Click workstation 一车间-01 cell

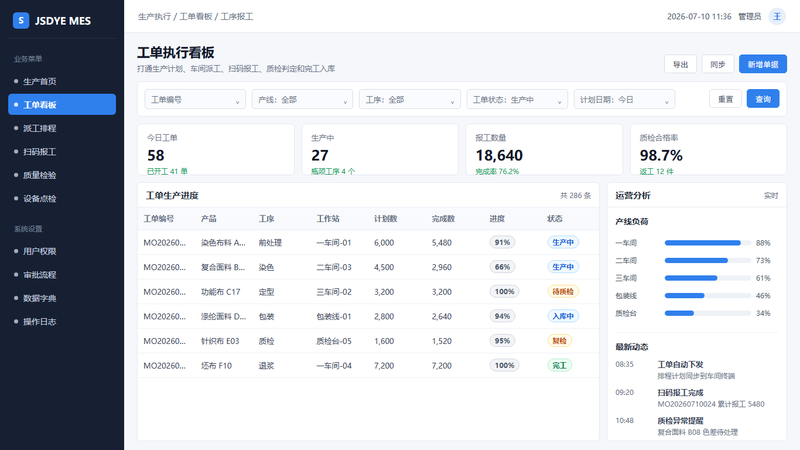click(x=334, y=243)
